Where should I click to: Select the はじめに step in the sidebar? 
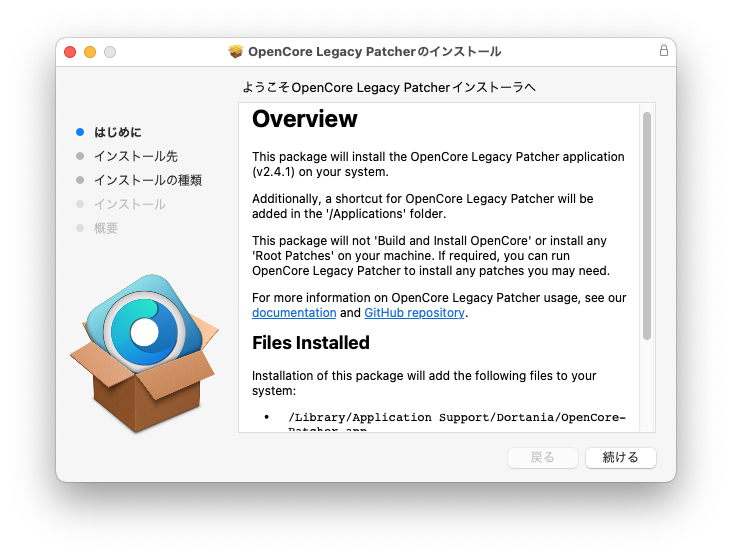(x=118, y=132)
